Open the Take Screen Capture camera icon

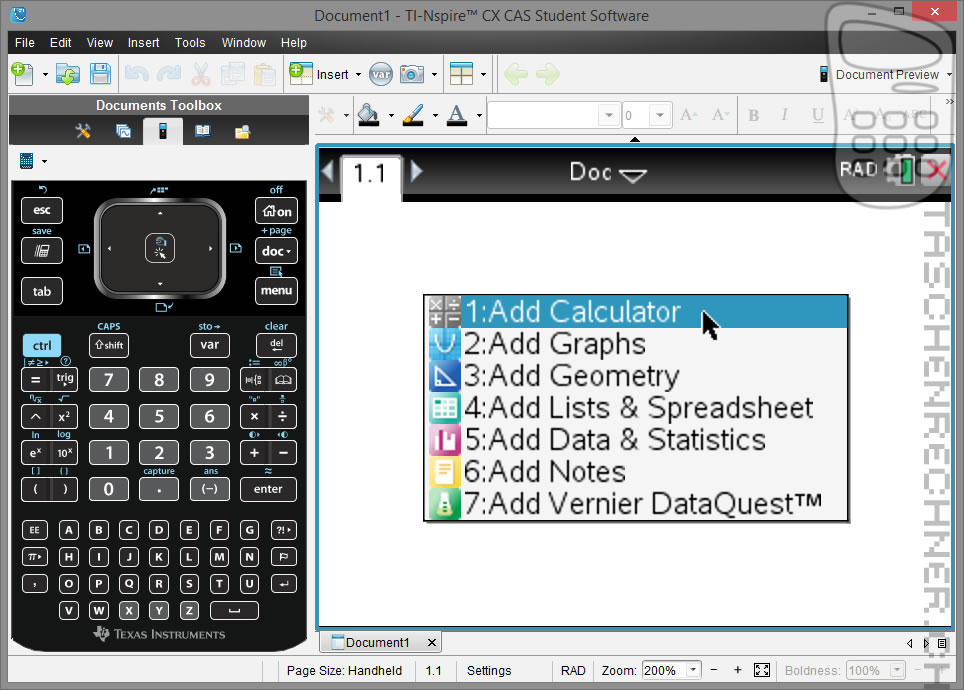pyautogui.click(x=410, y=74)
